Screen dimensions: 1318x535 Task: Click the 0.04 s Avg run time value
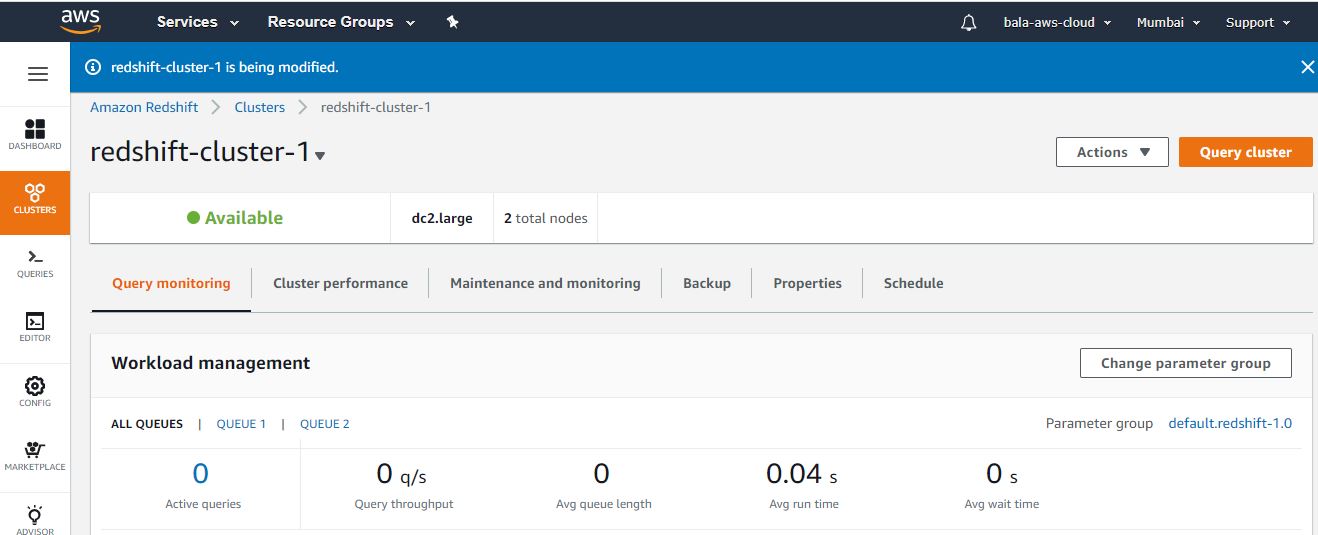pos(802,474)
